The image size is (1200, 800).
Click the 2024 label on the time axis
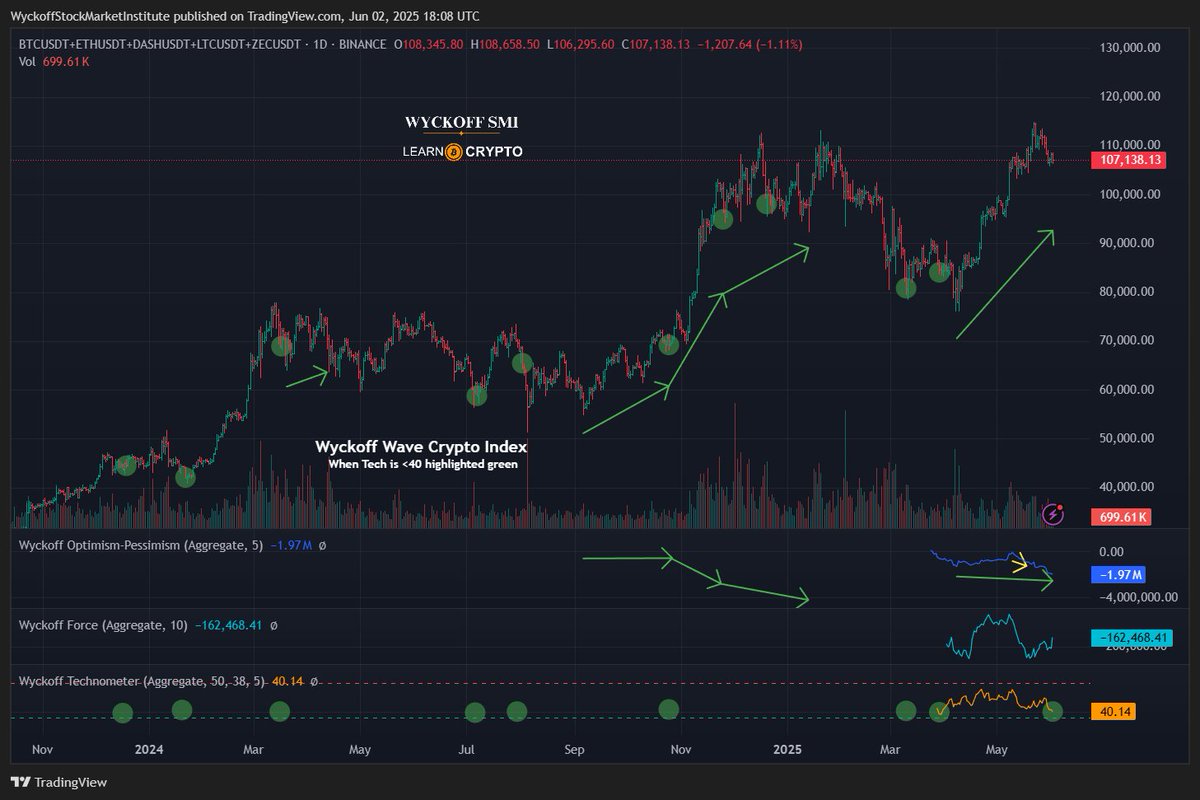(x=149, y=748)
